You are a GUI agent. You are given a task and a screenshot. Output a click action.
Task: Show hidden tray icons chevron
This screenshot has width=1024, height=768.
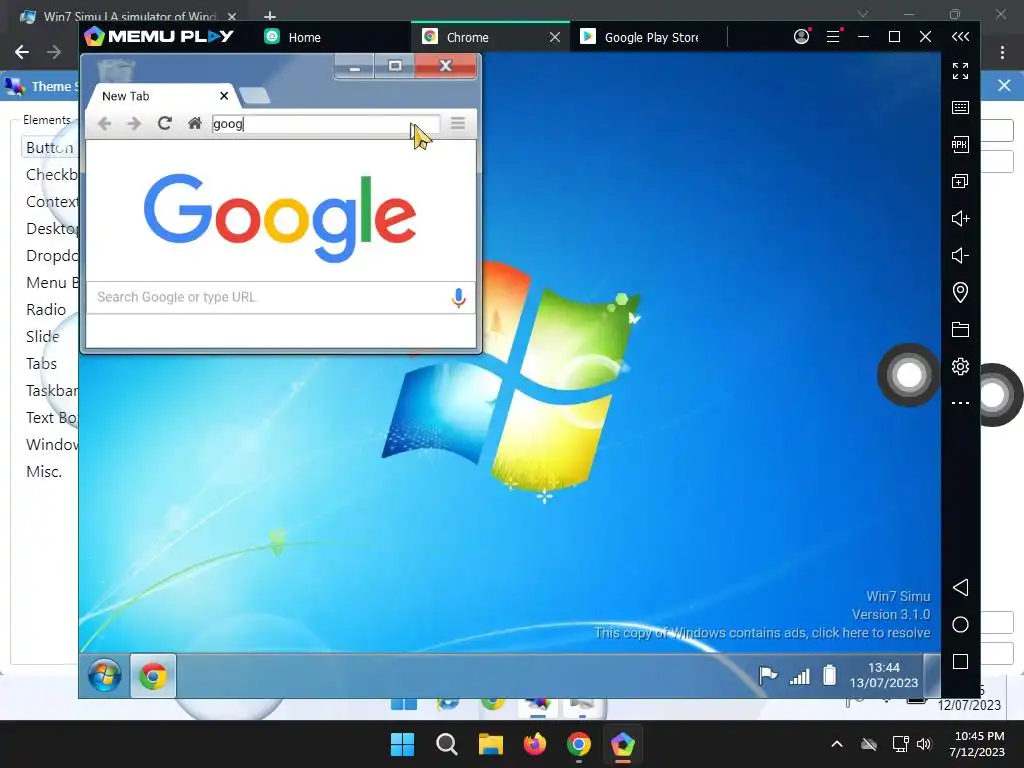pyautogui.click(x=837, y=744)
